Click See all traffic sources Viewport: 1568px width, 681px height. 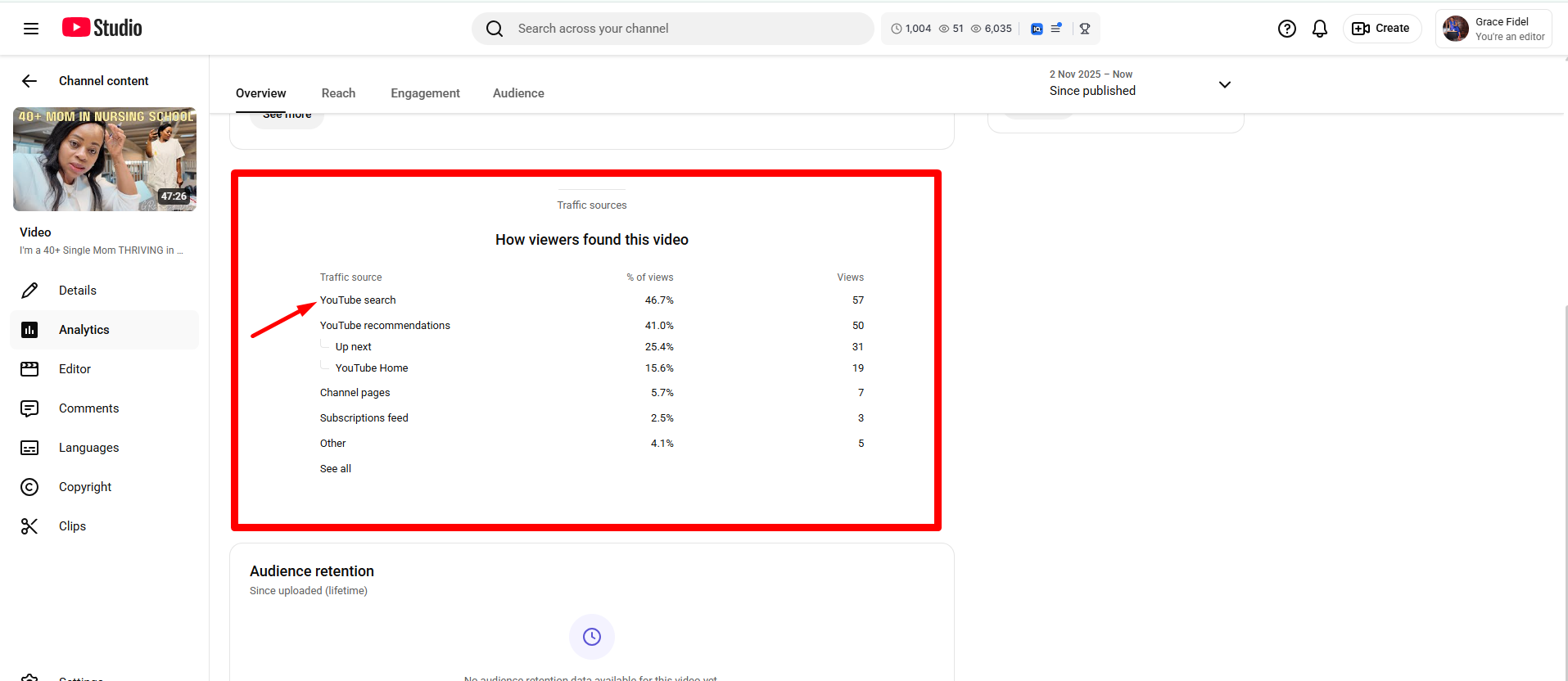(336, 469)
